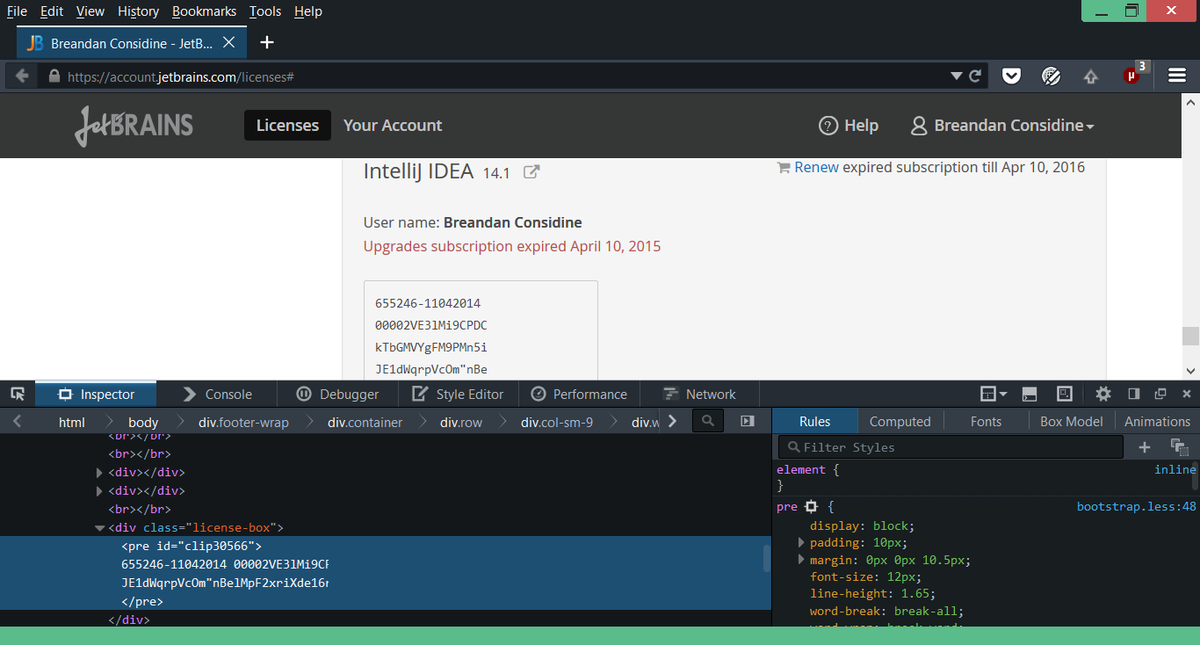The image size is (1200, 645).
Task: Switch to the Debugger tab
Action: pos(338,394)
